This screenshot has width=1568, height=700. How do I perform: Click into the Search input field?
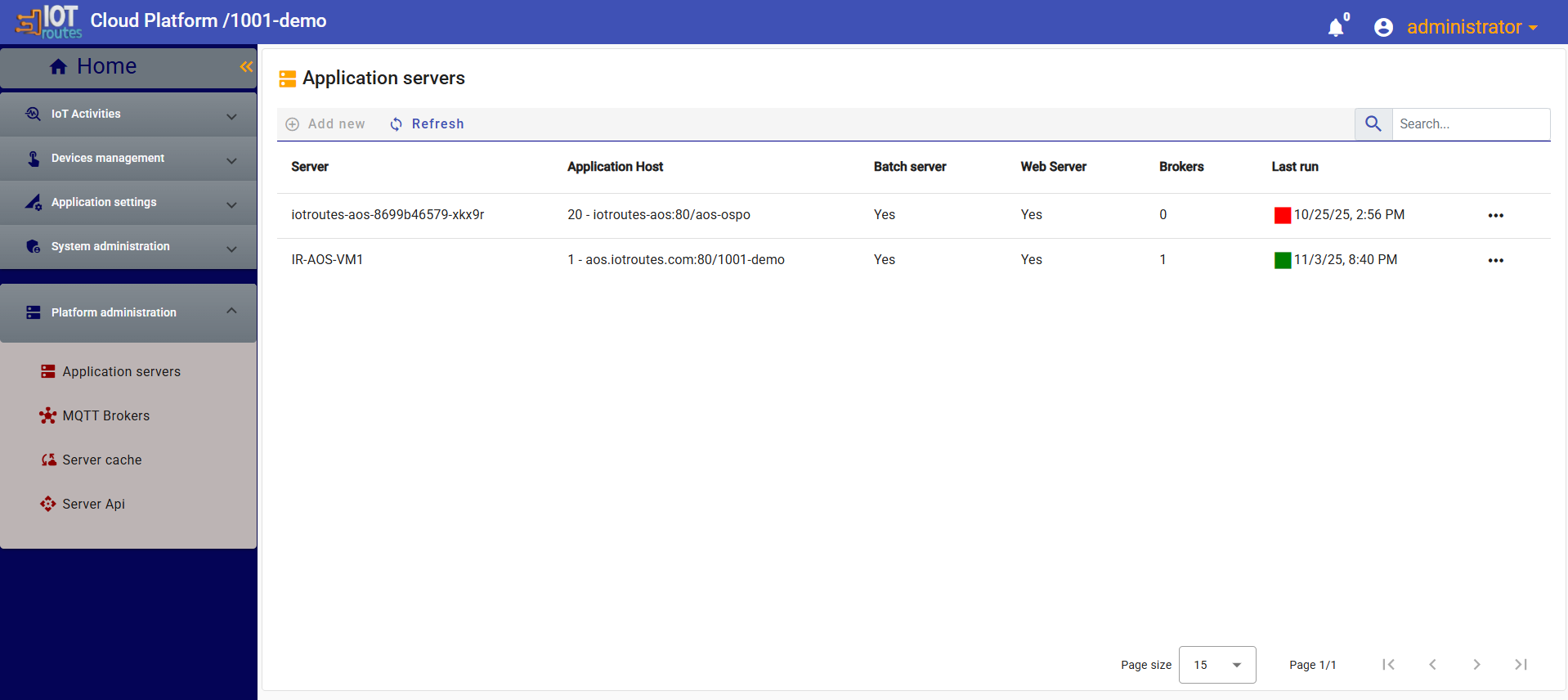click(x=1469, y=123)
